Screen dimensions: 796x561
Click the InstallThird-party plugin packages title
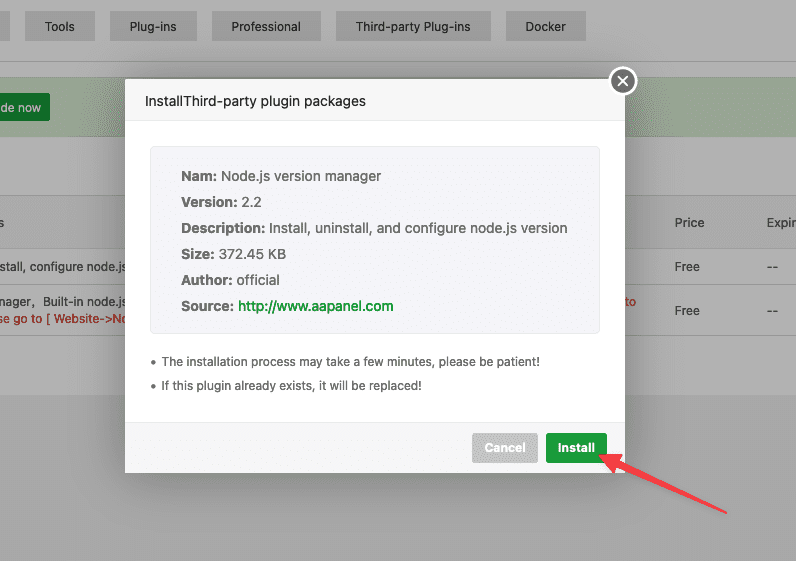[255, 101]
